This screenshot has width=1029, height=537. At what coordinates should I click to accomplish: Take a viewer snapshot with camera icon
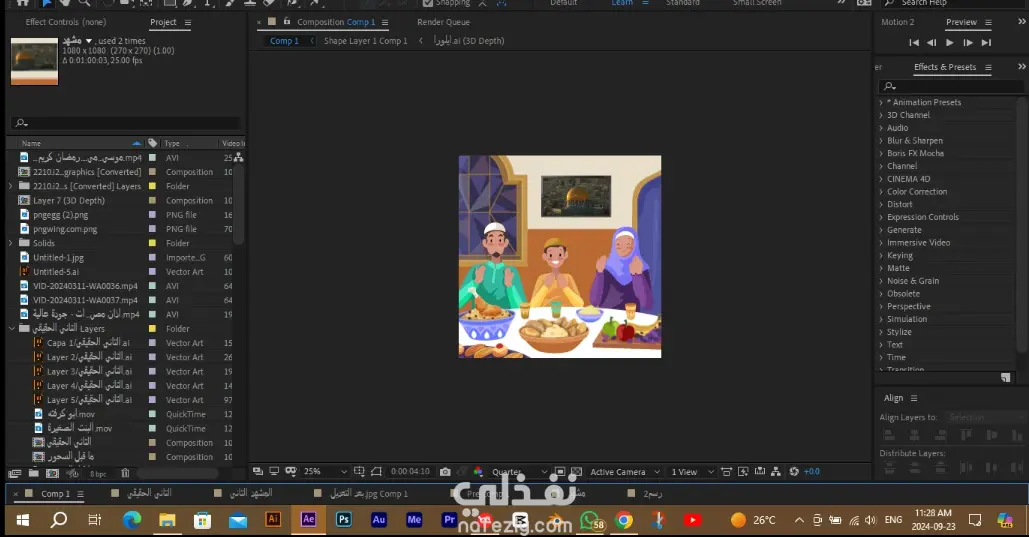click(x=445, y=471)
